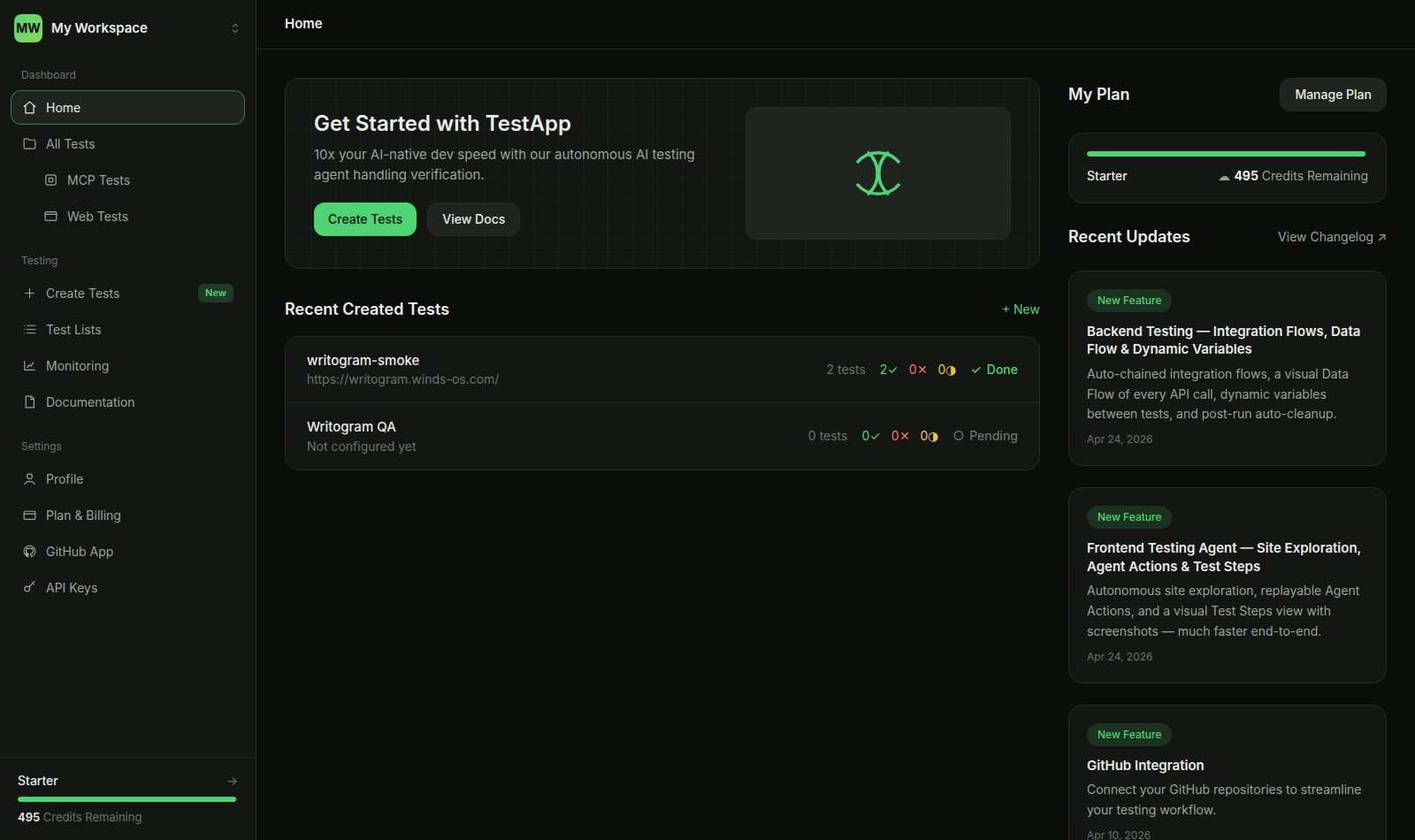Click the cloud icon beside 495 Credits Remaining

[x=1224, y=177]
